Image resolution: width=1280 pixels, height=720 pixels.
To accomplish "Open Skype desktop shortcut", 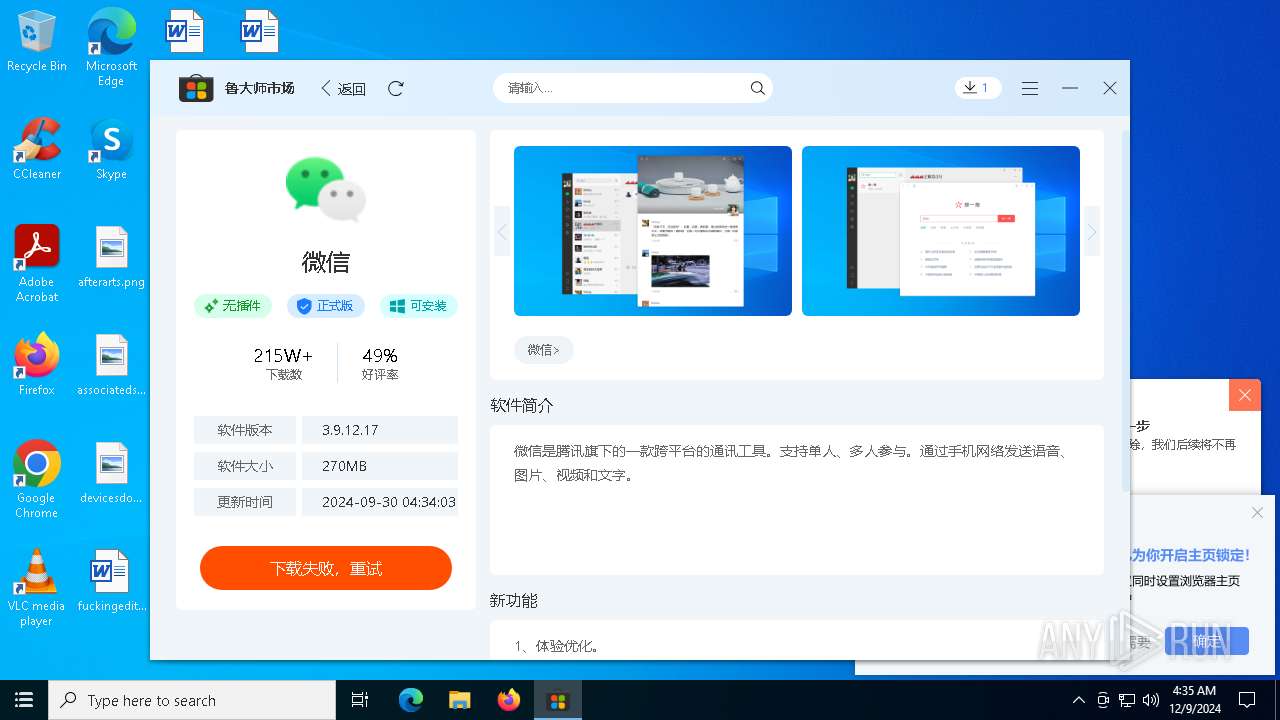I will pos(111,148).
